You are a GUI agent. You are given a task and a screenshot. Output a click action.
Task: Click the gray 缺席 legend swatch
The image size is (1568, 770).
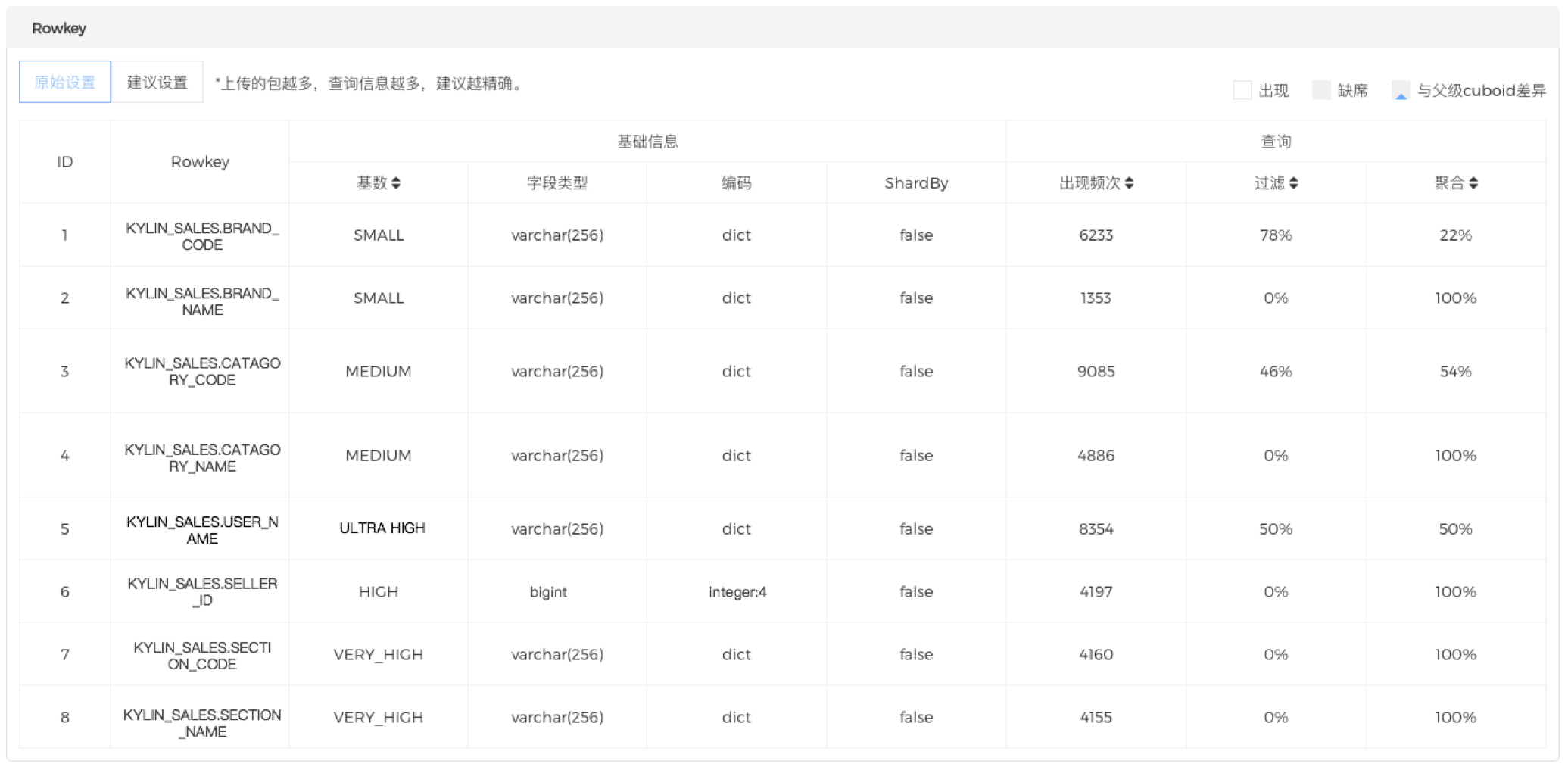point(1322,90)
